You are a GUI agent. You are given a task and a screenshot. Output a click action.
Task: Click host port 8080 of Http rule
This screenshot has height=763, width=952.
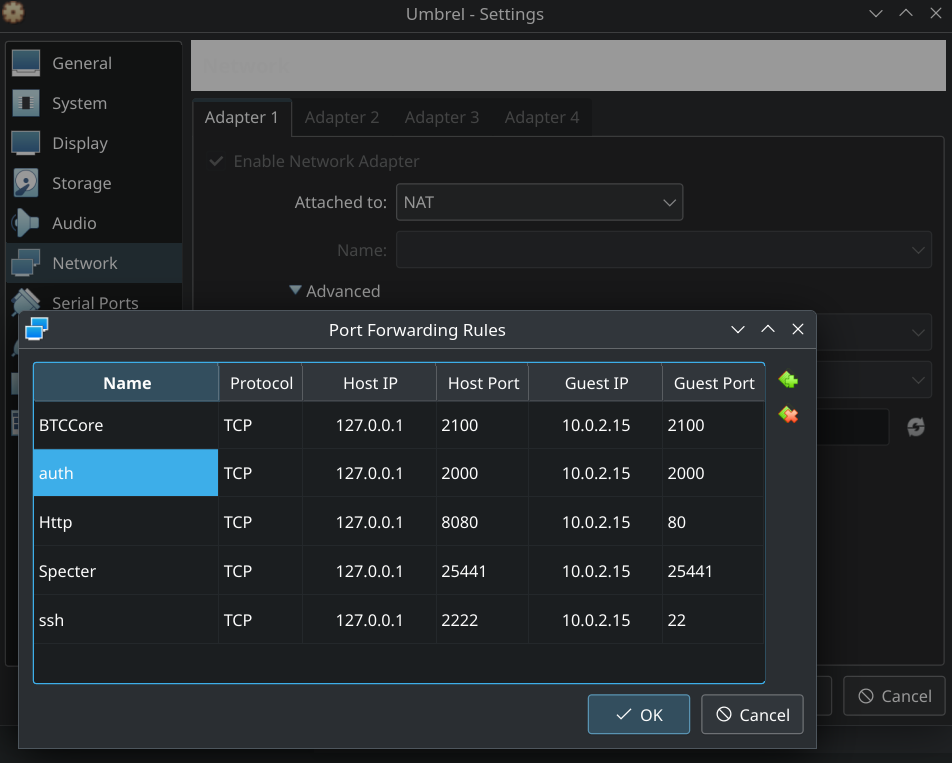coord(483,522)
